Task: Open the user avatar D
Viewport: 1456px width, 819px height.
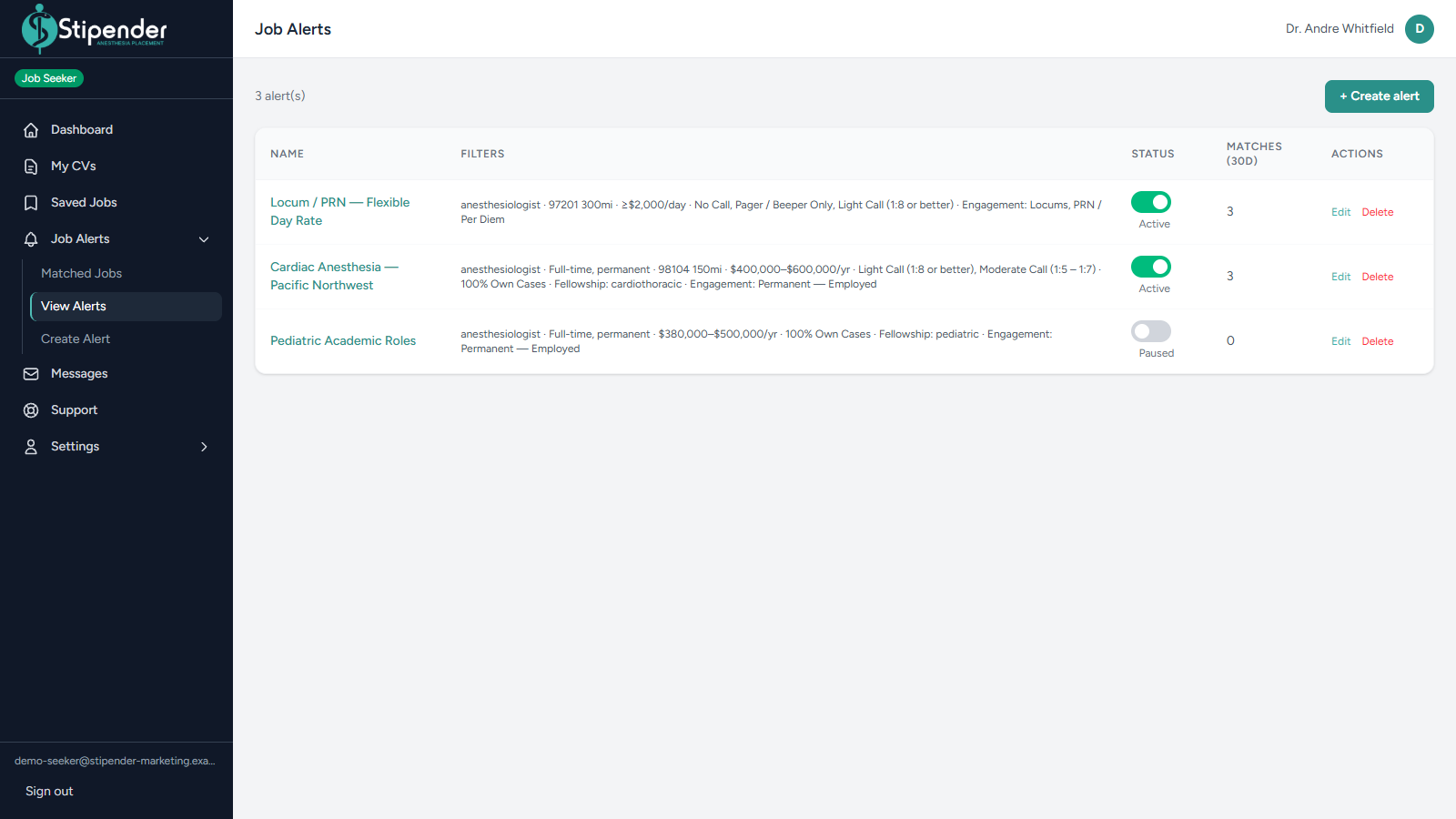Action: click(x=1420, y=29)
